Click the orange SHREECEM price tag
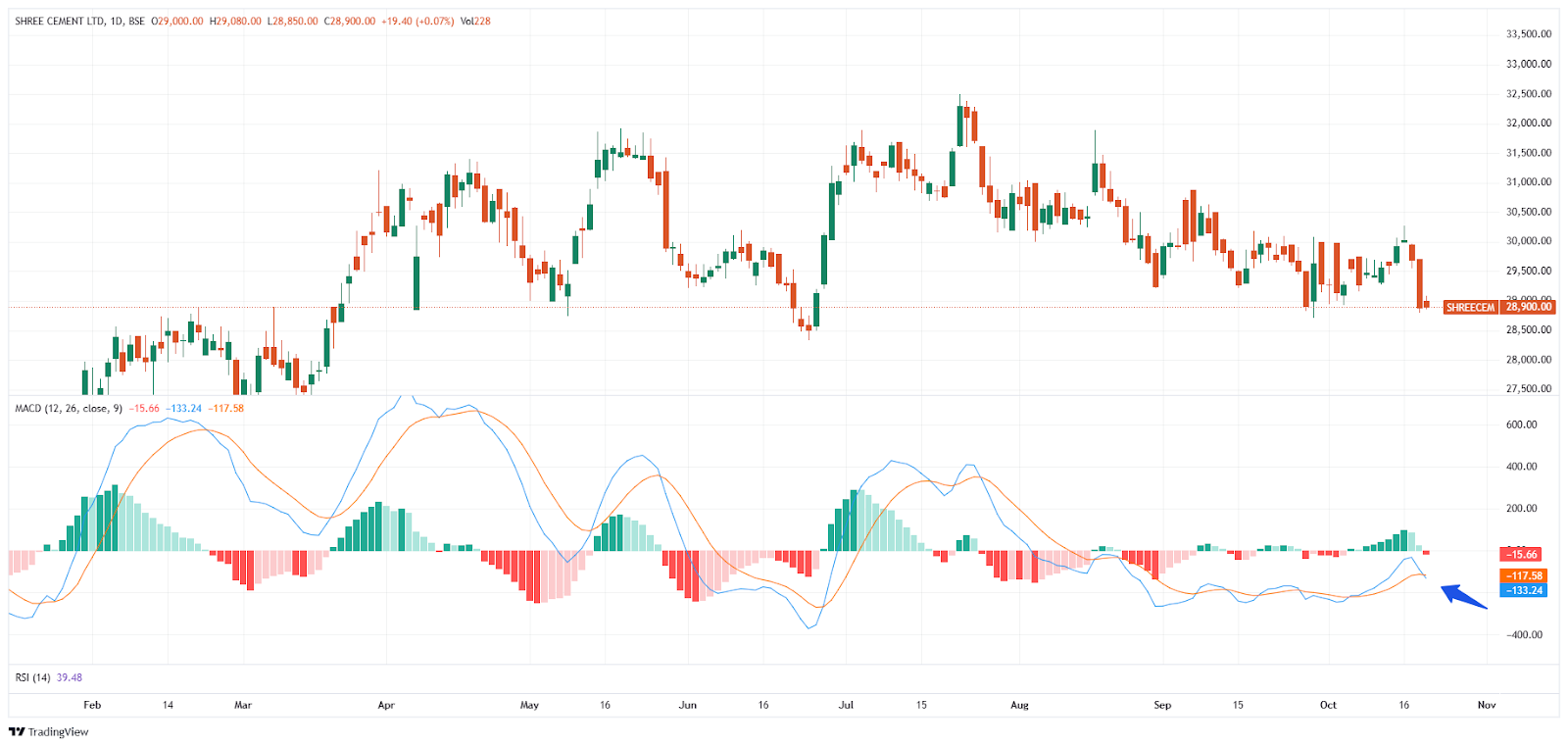The image size is (1568, 747). 1470,307
